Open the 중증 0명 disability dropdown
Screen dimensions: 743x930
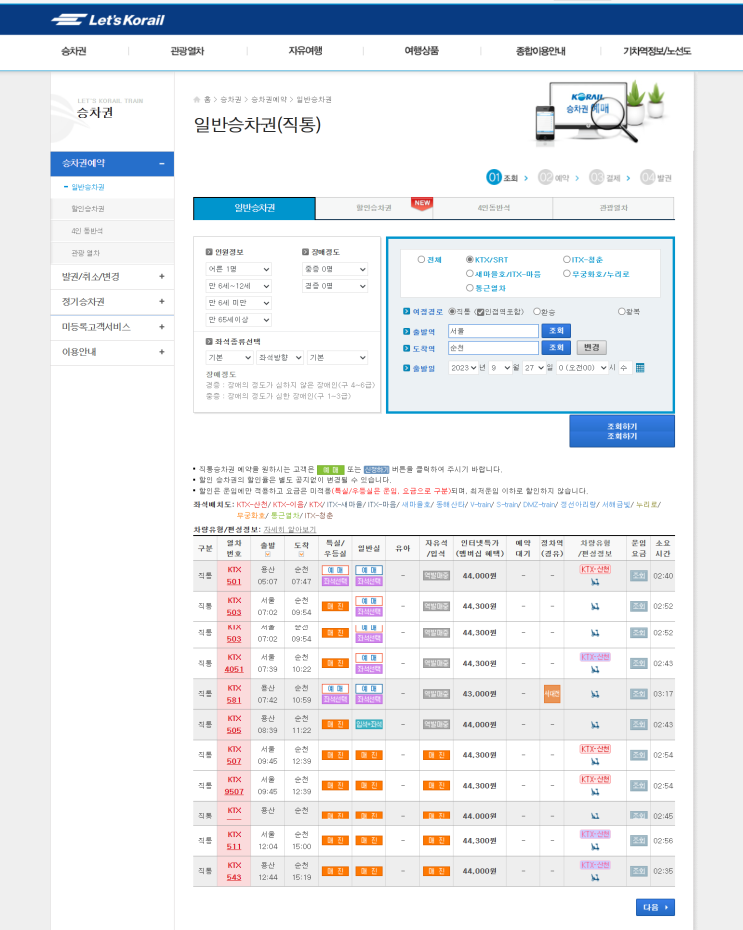click(334, 269)
